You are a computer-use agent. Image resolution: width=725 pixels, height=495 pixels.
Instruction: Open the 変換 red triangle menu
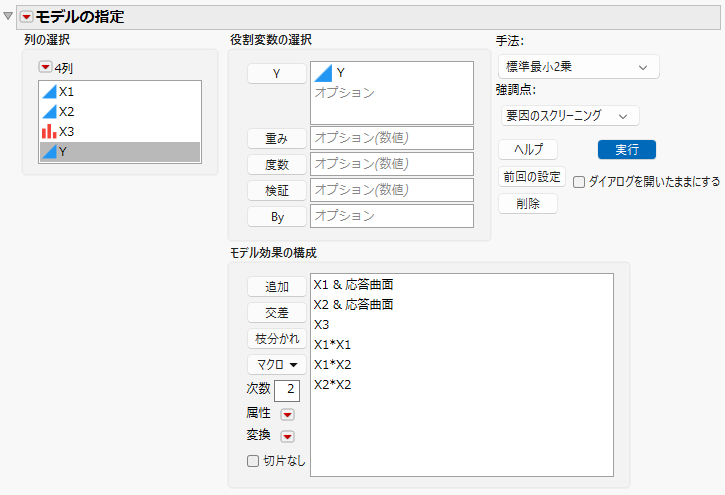coord(287,436)
